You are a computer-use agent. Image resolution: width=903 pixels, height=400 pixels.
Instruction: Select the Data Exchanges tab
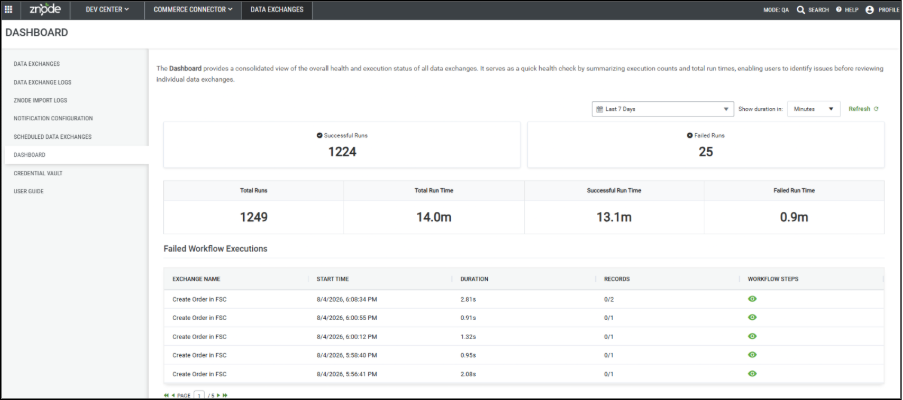tap(277, 10)
